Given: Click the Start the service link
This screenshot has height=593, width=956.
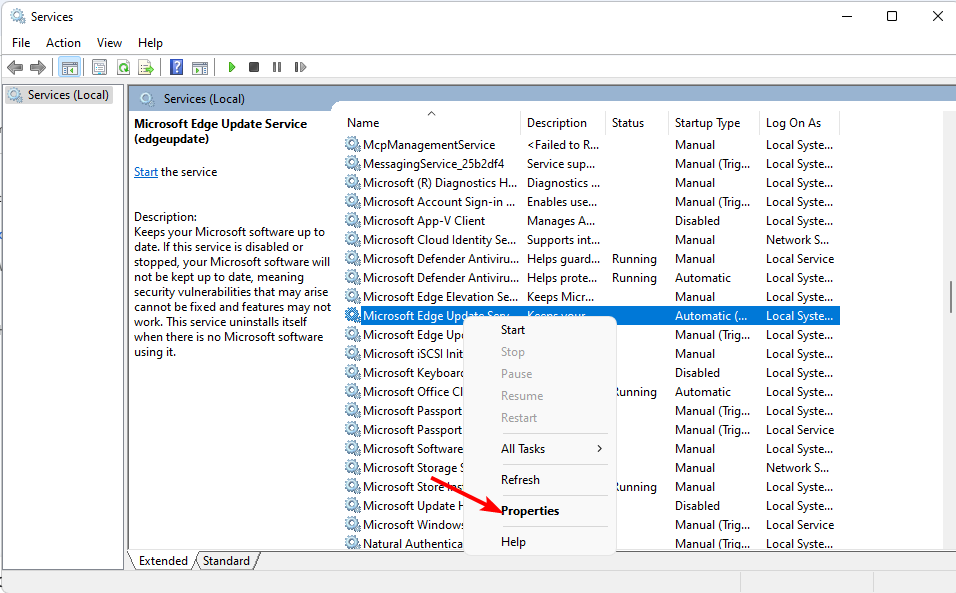Looking at the screenshot, I should pyautogui.click(x=145, y=171).
